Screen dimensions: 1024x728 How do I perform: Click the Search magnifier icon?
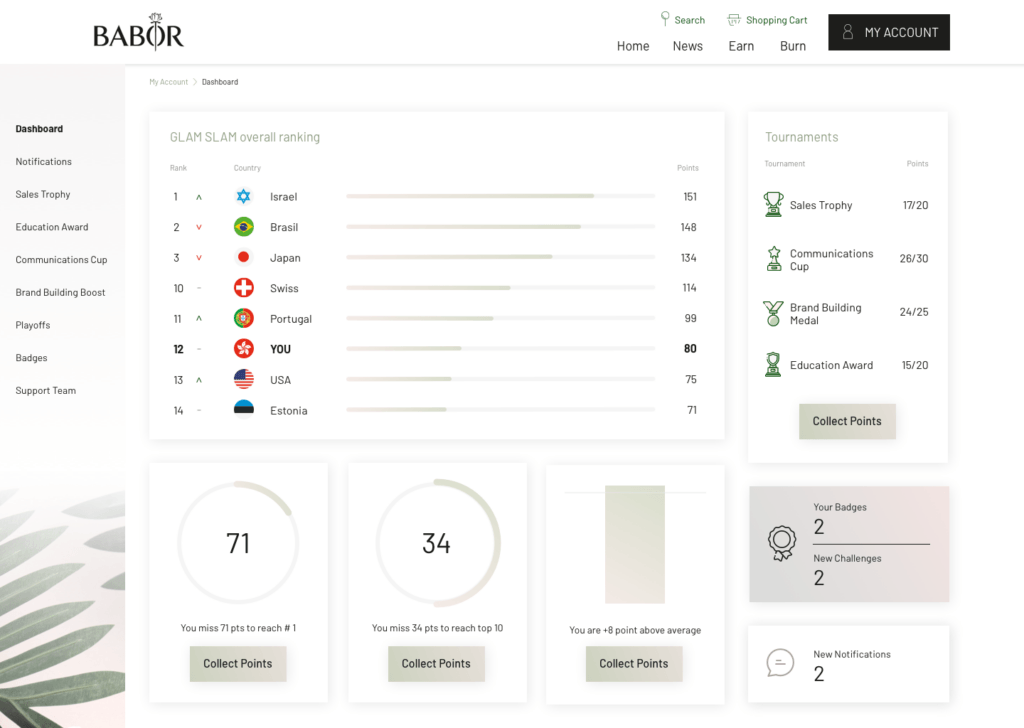click(x=665, y=19)
